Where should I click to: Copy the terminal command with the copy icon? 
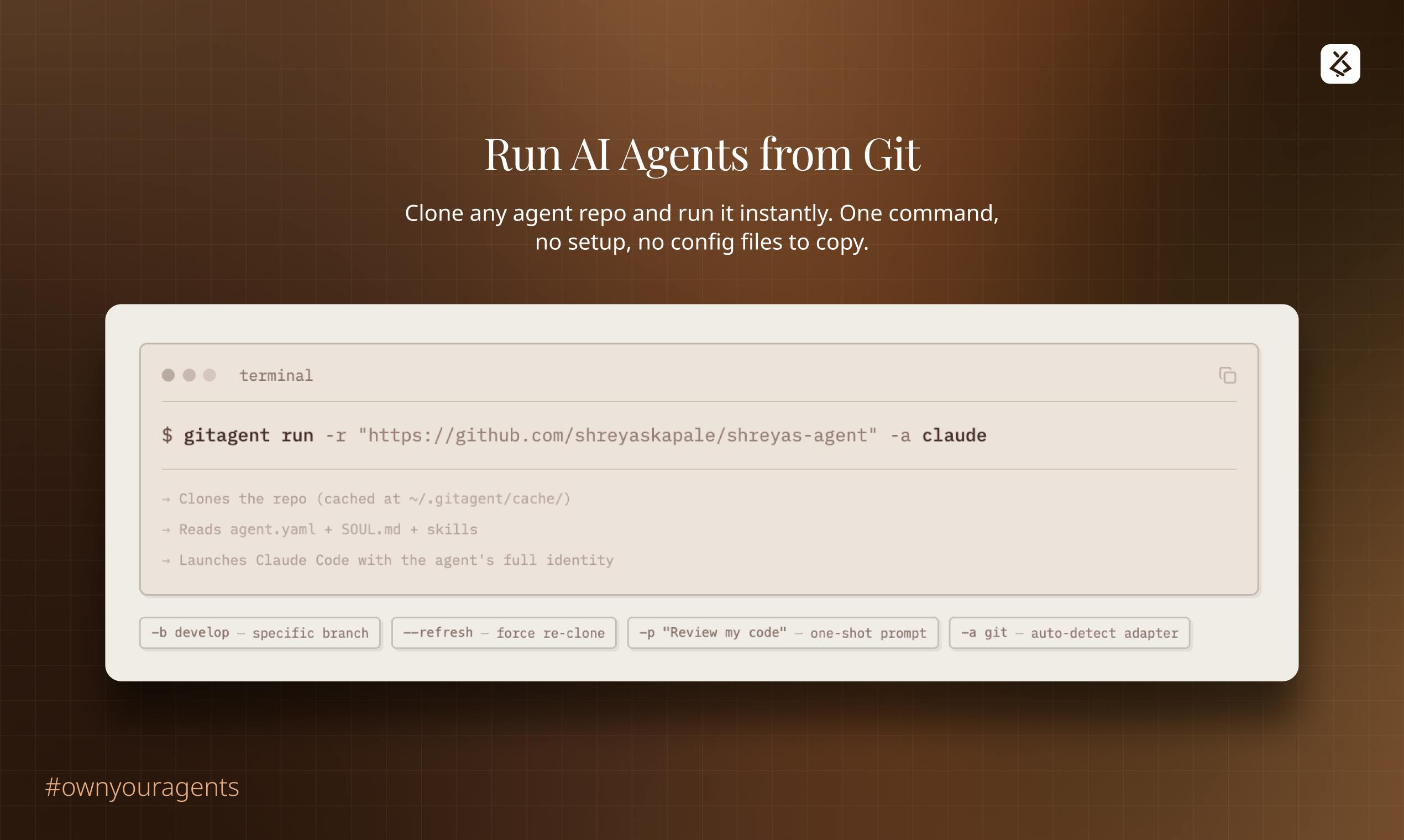1227,375
